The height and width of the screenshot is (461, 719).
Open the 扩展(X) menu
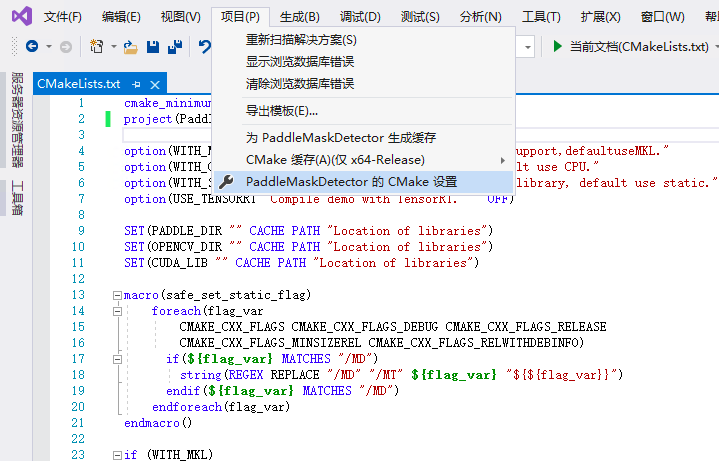[600, 17]
